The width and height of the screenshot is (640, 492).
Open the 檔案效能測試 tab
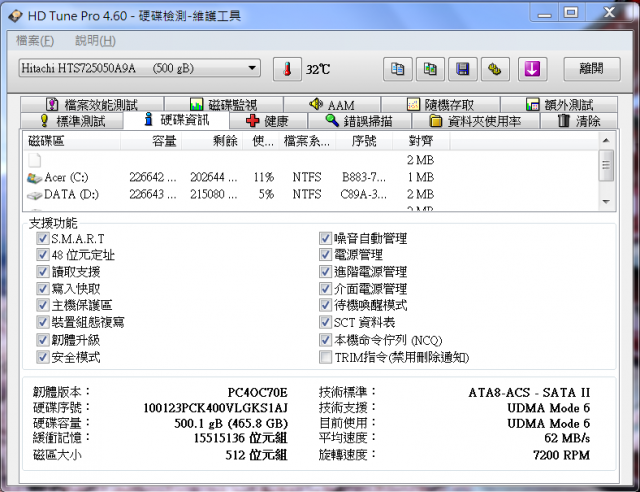click(x=92, y=105)
